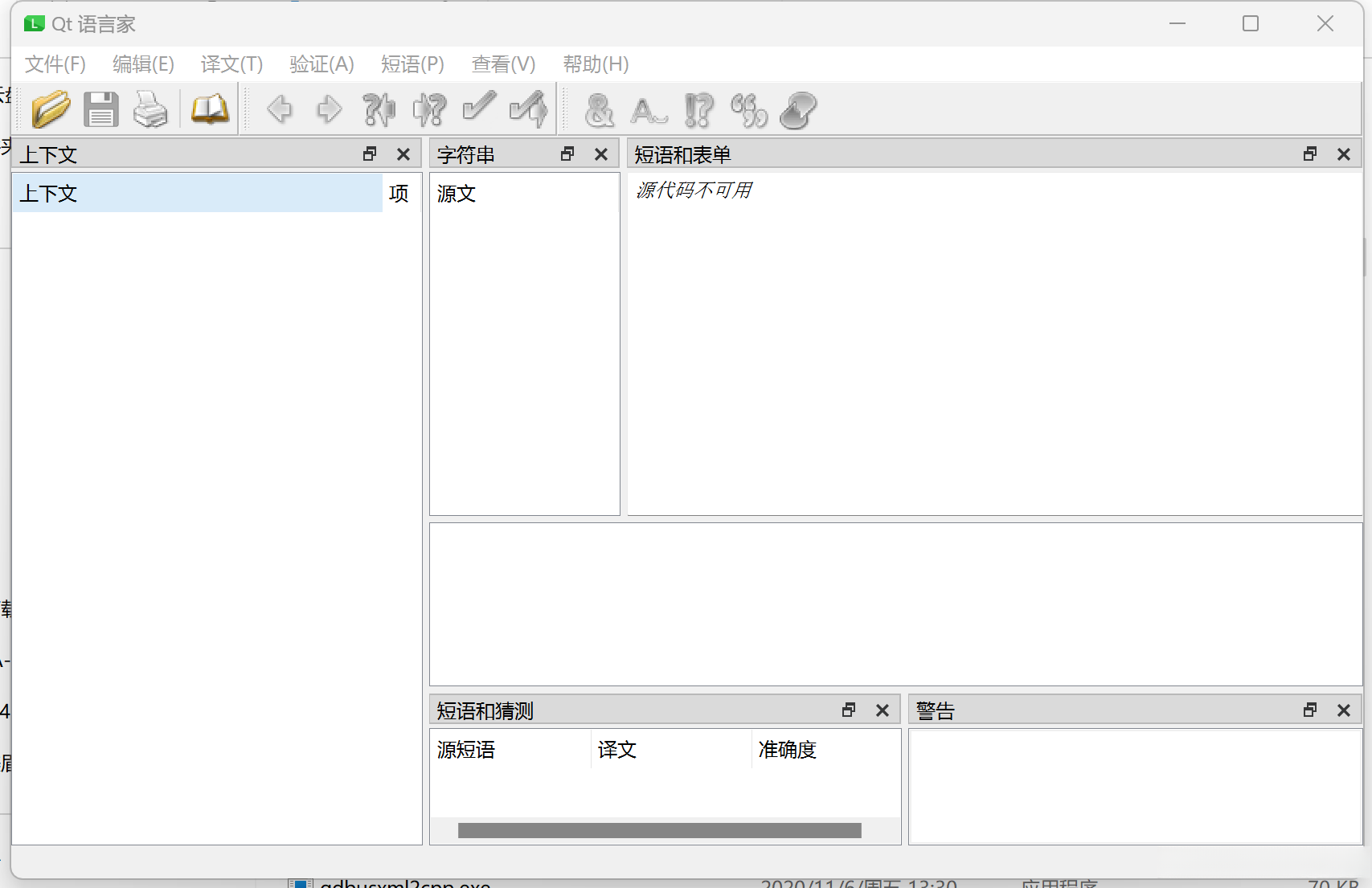Float the 字符串 dock panel

[567, 153]
